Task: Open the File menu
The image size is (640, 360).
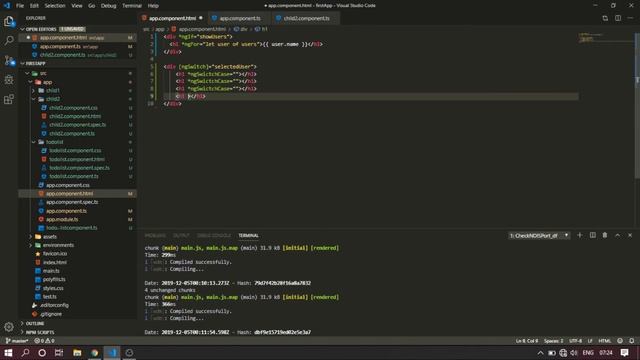Action: (x=20, y=6)
